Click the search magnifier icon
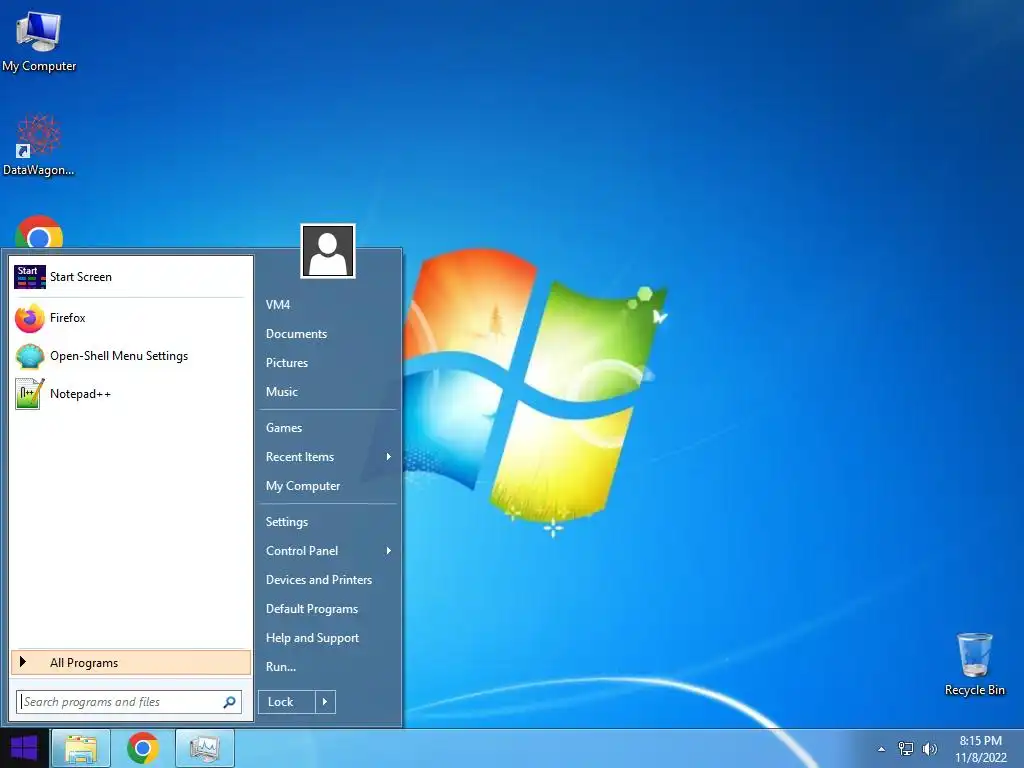Viewport: 1024px width, 768px height. coord(229,702)
